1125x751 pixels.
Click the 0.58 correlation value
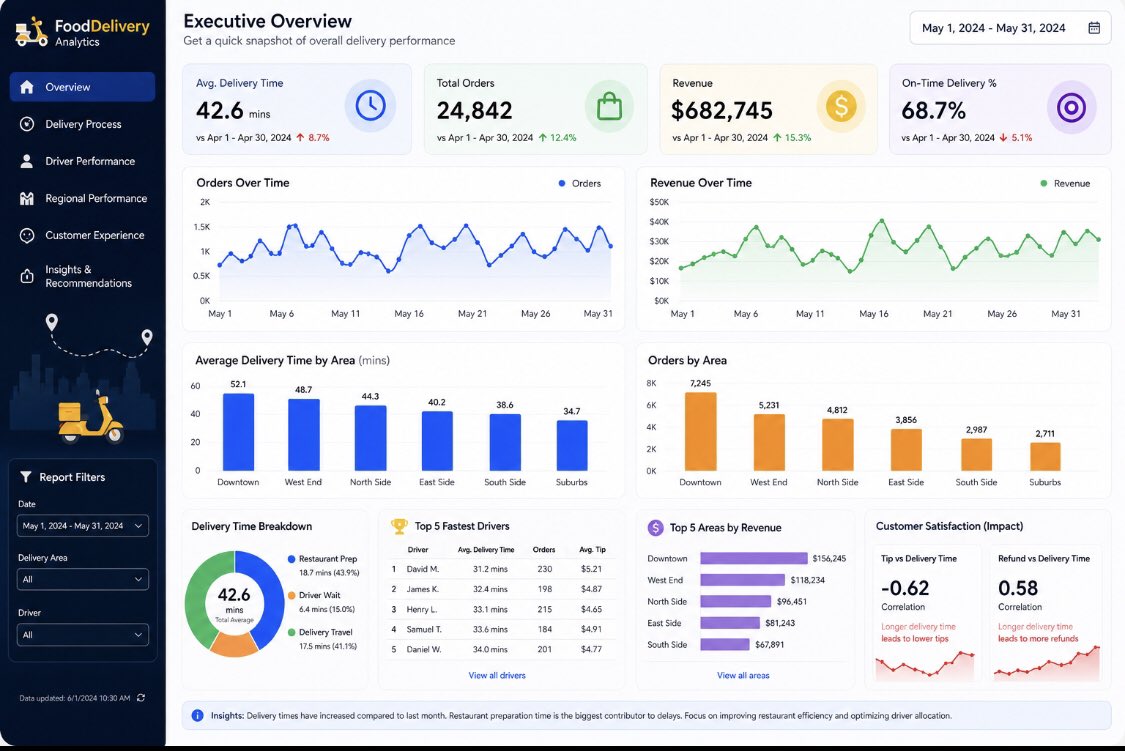coord(1017,588)
